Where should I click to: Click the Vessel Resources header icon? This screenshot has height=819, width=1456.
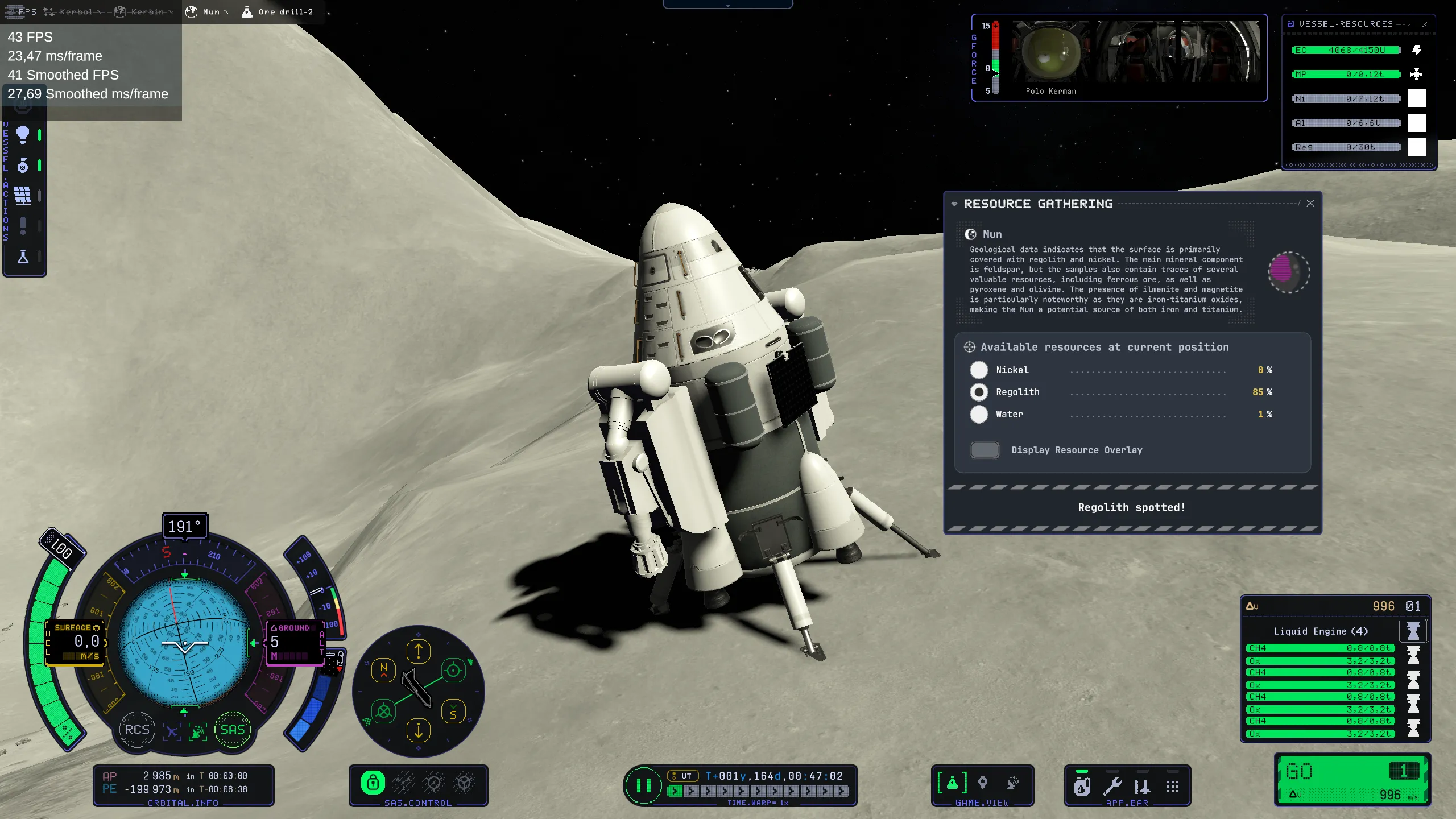coord(1291,24)
